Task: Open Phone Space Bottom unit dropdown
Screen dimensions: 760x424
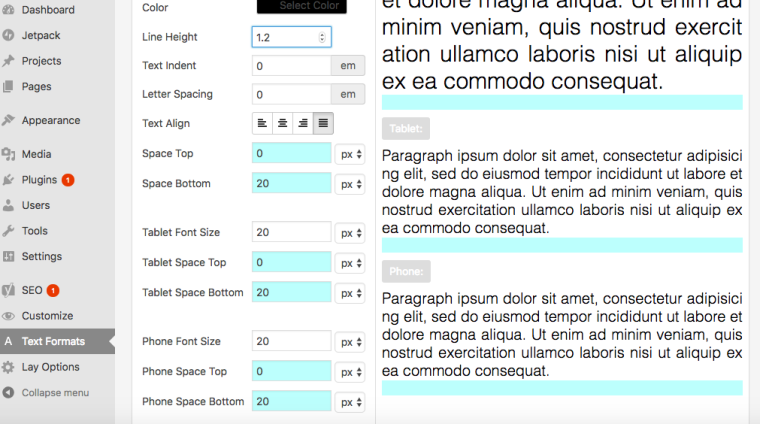Action: tap(349, 402)
